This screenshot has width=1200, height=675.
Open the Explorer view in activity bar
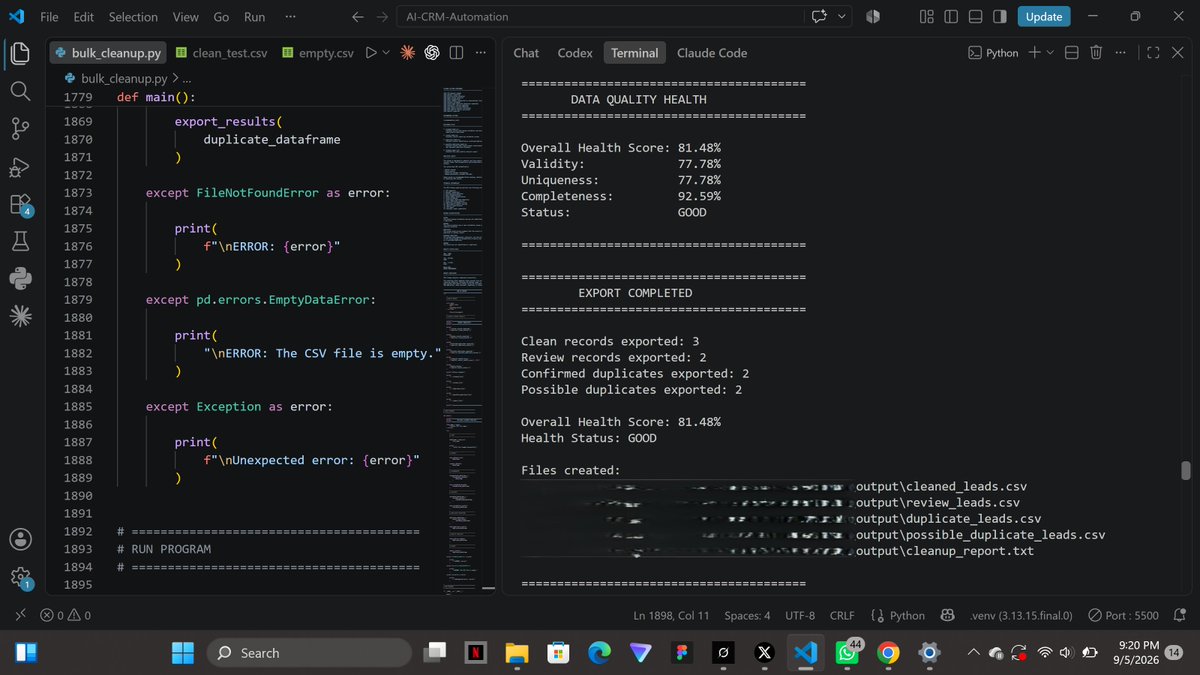click(x=21, y=53)
